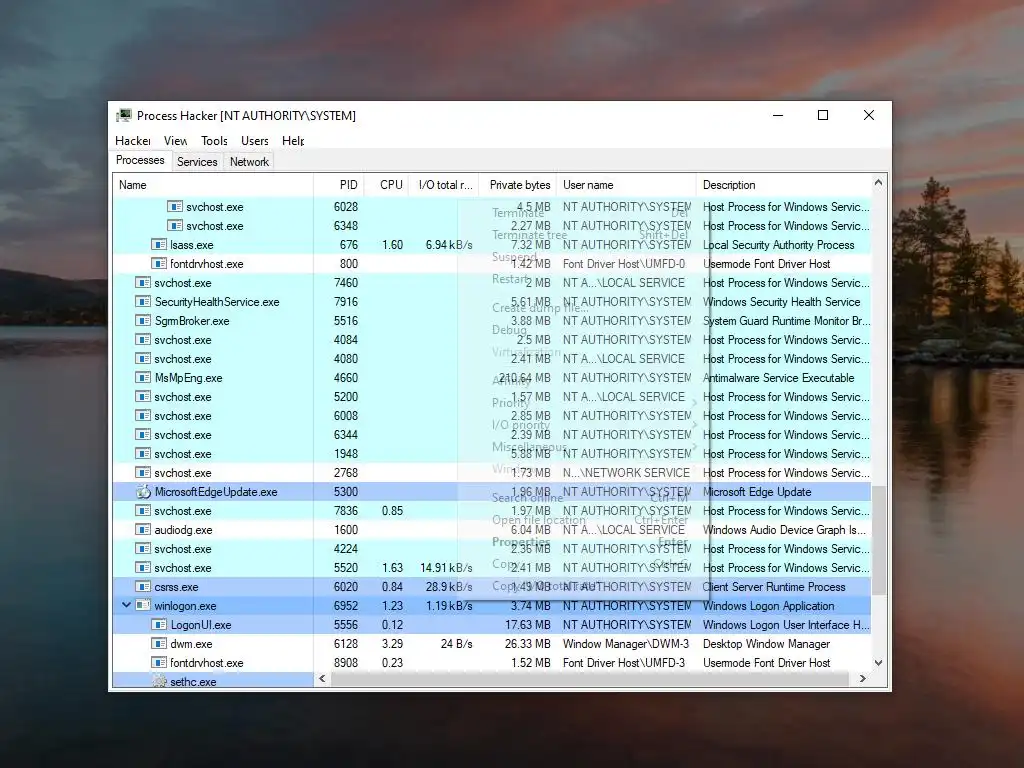Click the dwm.exe process icon
The height and width of the screenshot is (768, 1024).
[x=159, y=643]
